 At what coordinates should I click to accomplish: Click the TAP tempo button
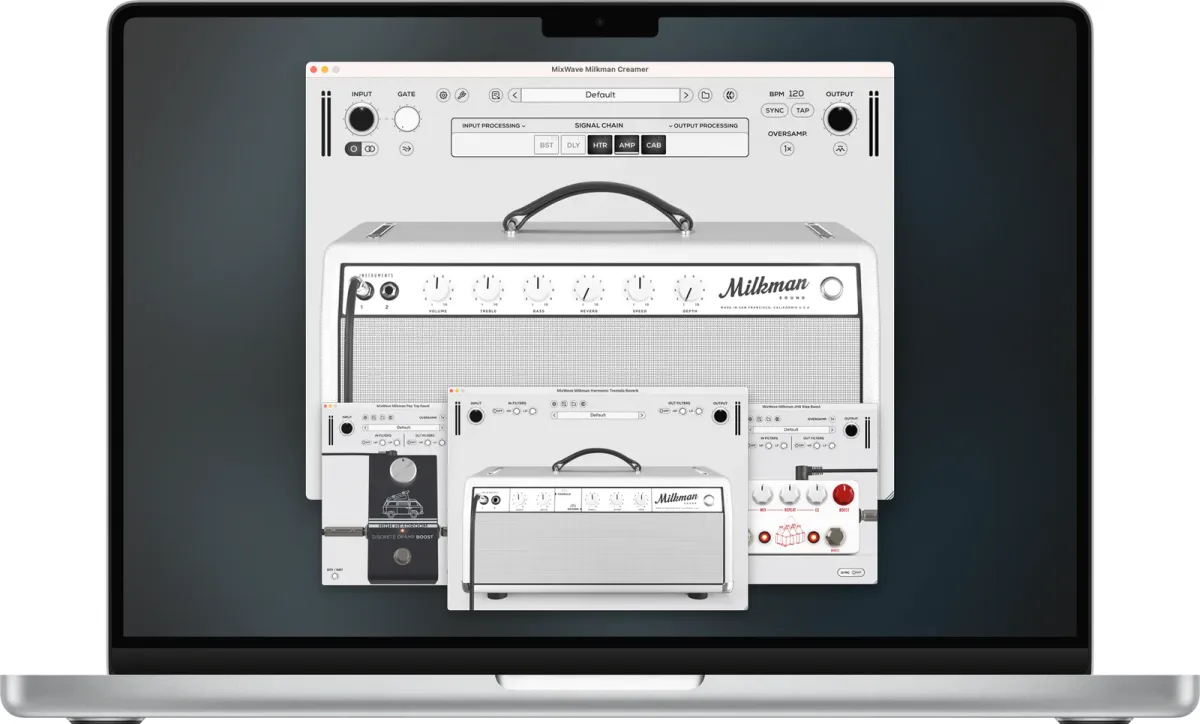tap(803, 111)
